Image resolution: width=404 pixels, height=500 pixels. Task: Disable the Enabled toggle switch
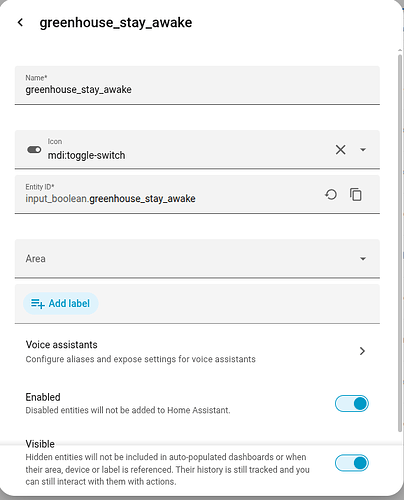(x=352, y=404)
